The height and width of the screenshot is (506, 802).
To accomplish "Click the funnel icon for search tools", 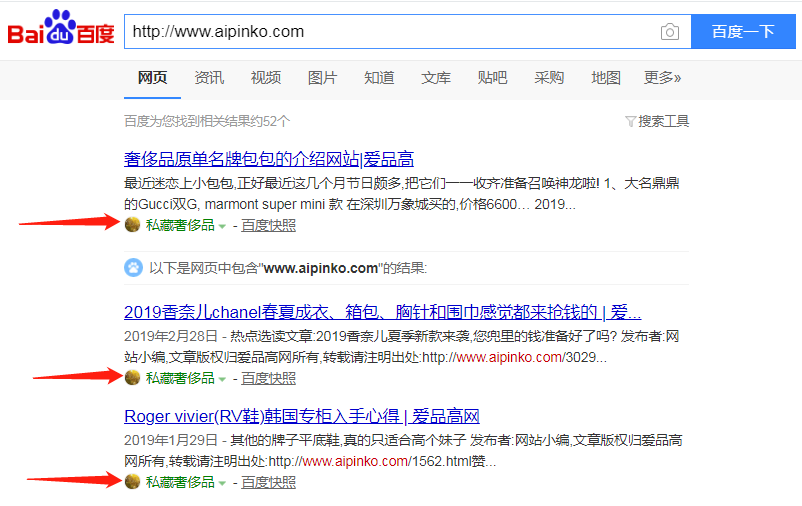I will [630, 121].
